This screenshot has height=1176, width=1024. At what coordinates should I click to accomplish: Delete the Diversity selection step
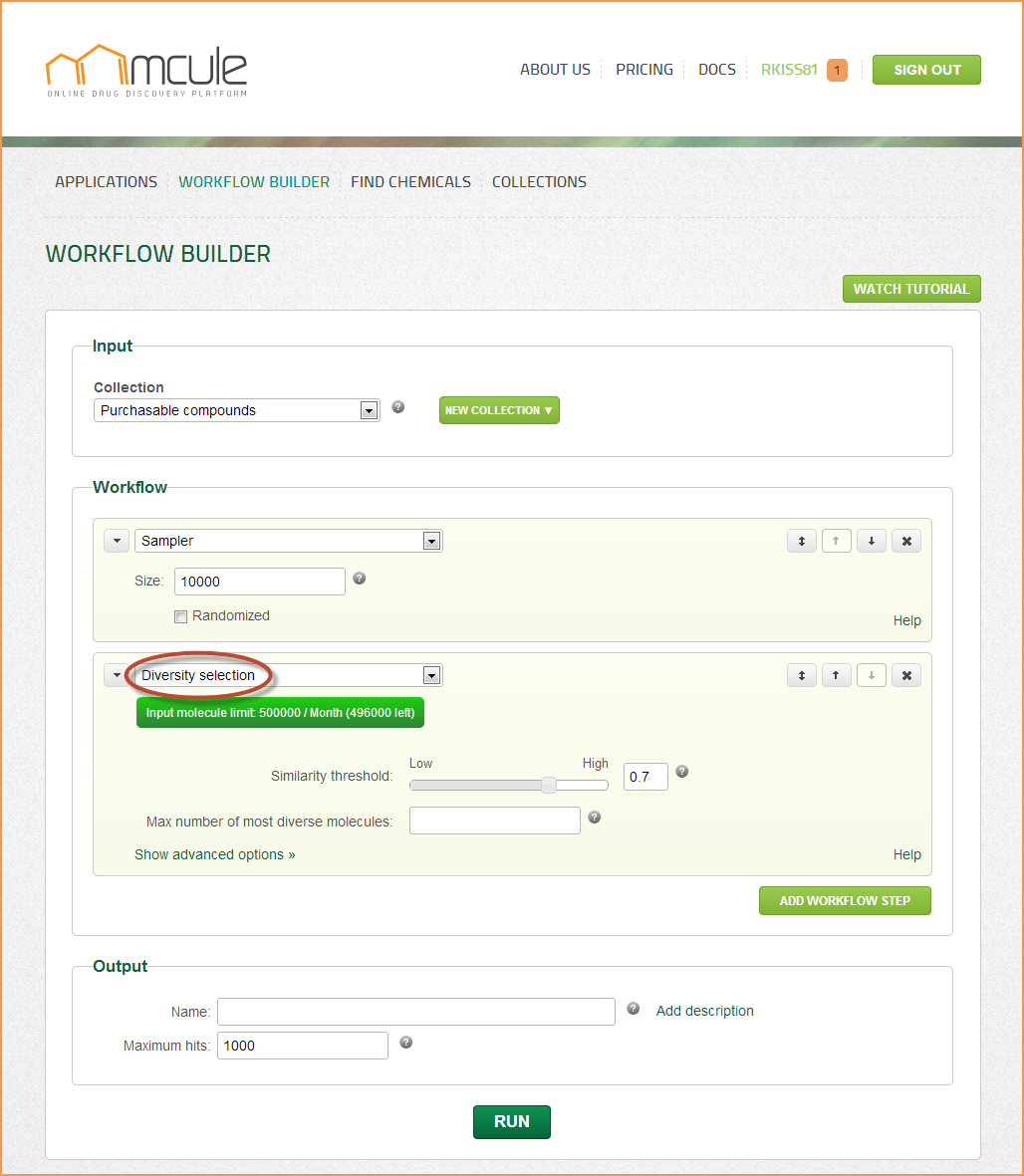tap(905, 675)
